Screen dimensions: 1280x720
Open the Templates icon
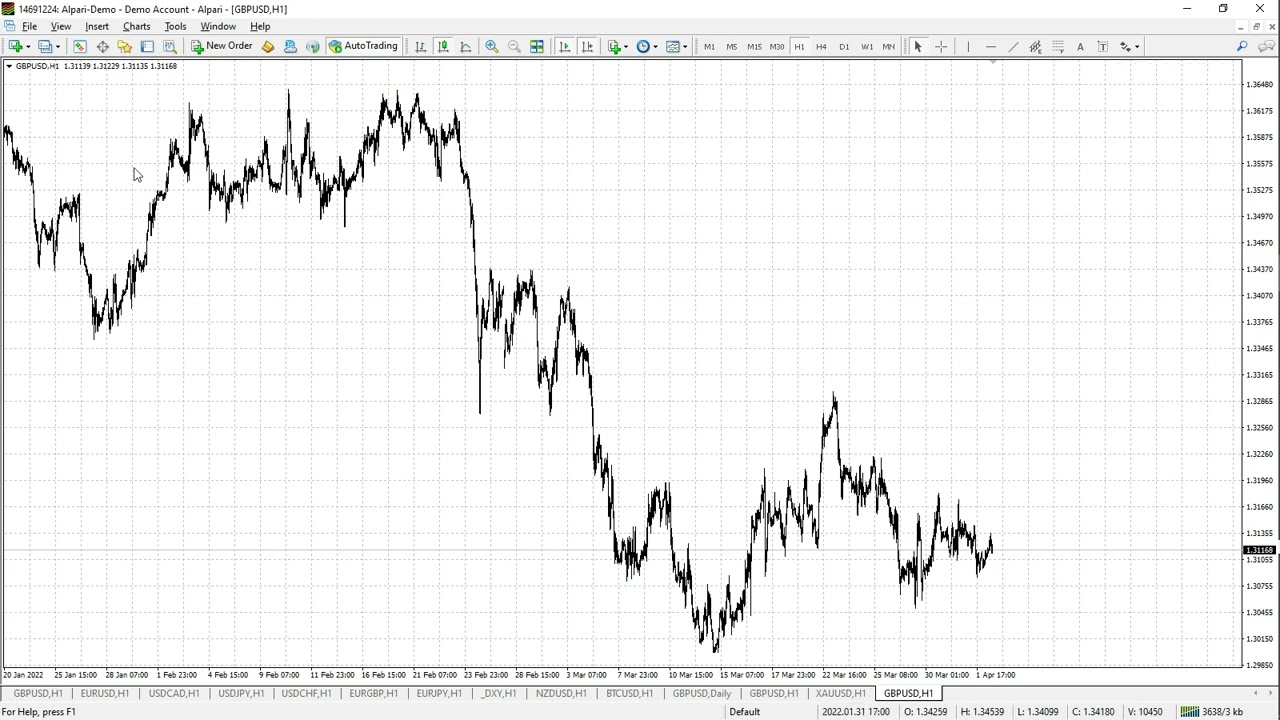[673, 46]
